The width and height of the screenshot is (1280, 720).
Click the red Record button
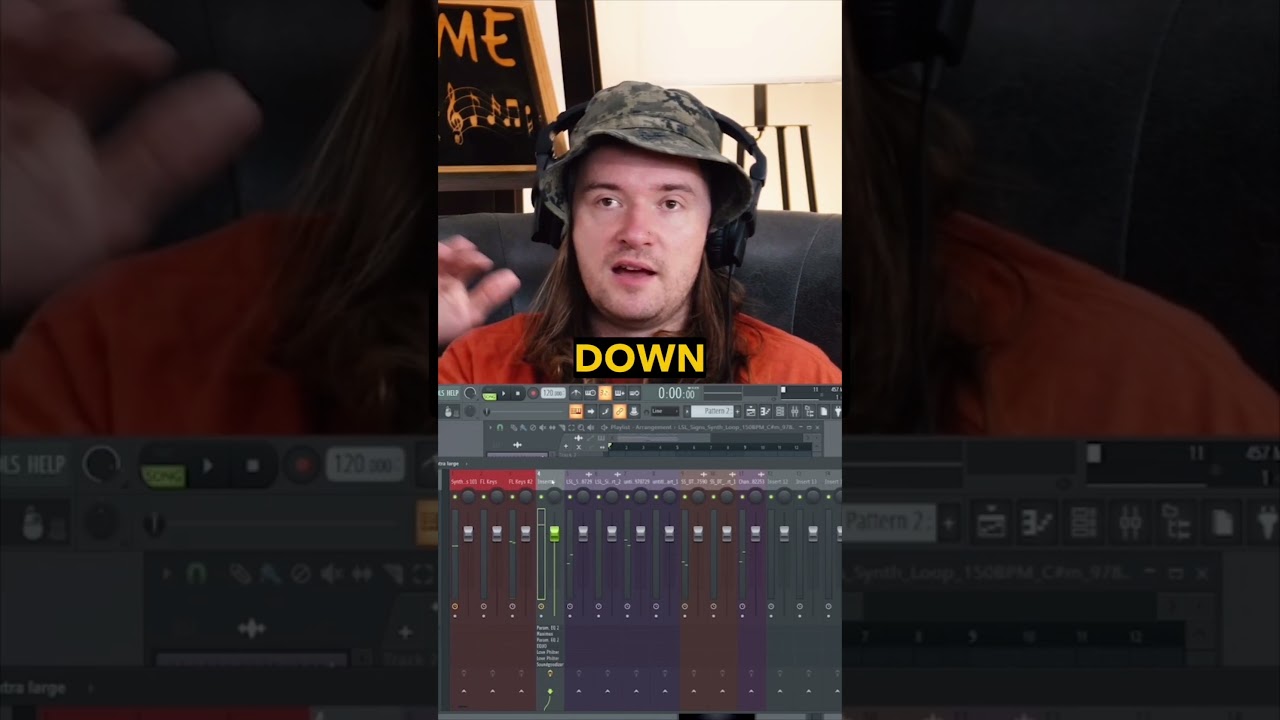coord(533,393)
